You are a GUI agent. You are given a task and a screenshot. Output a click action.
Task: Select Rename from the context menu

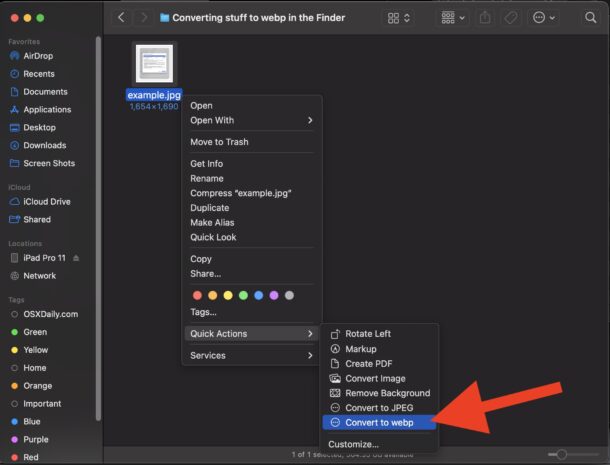point(207,178)
